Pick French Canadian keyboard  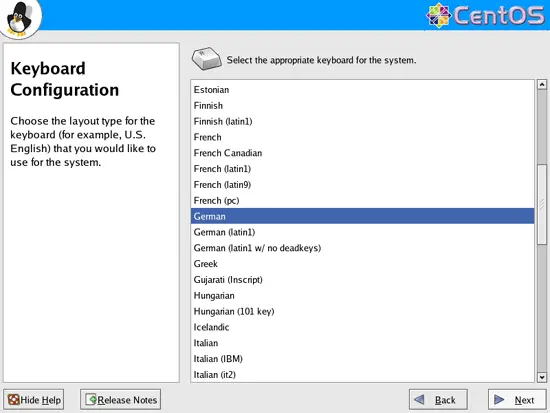(x=362, y=153)
